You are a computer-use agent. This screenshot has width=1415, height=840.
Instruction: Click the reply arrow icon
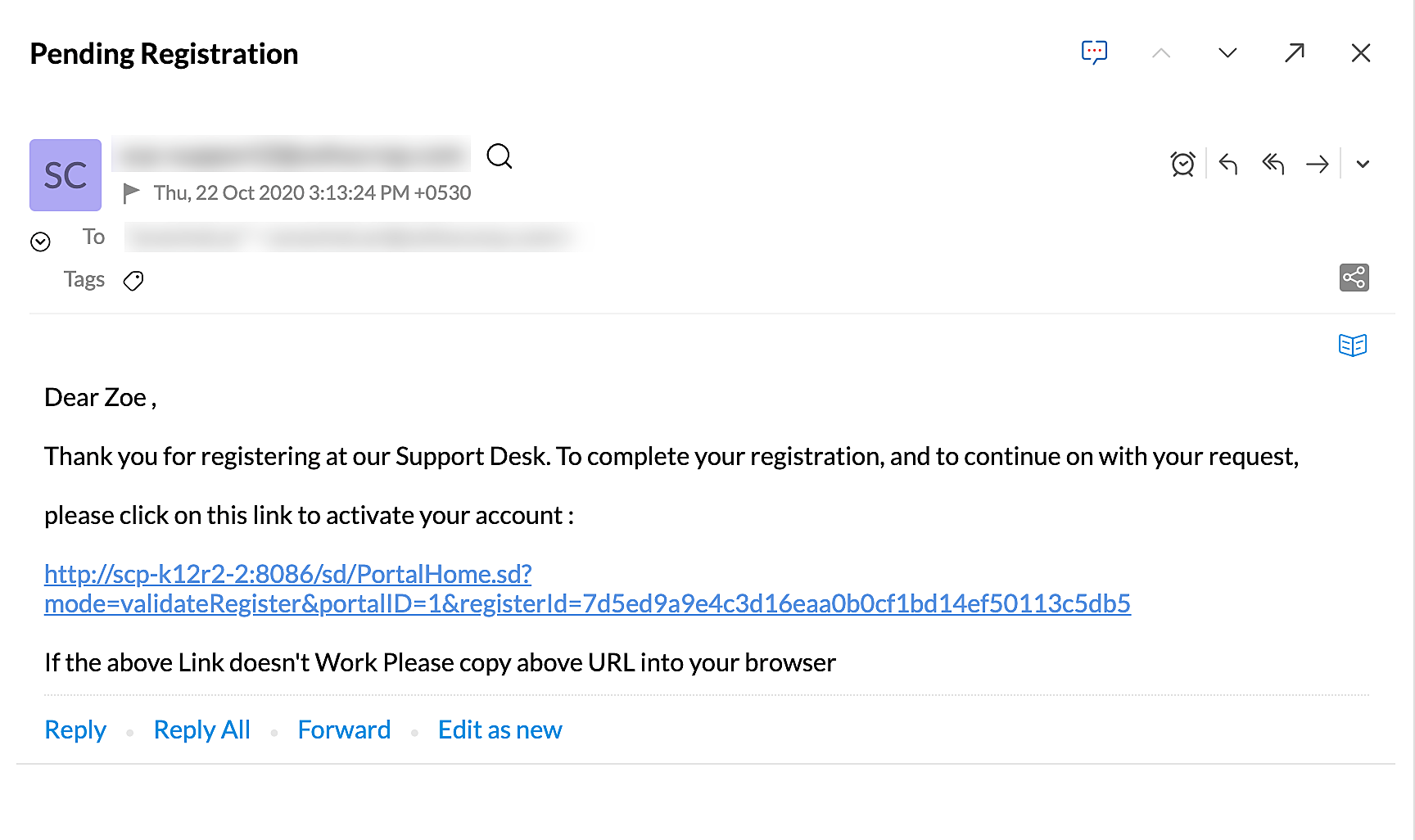tap(1227, 164)
